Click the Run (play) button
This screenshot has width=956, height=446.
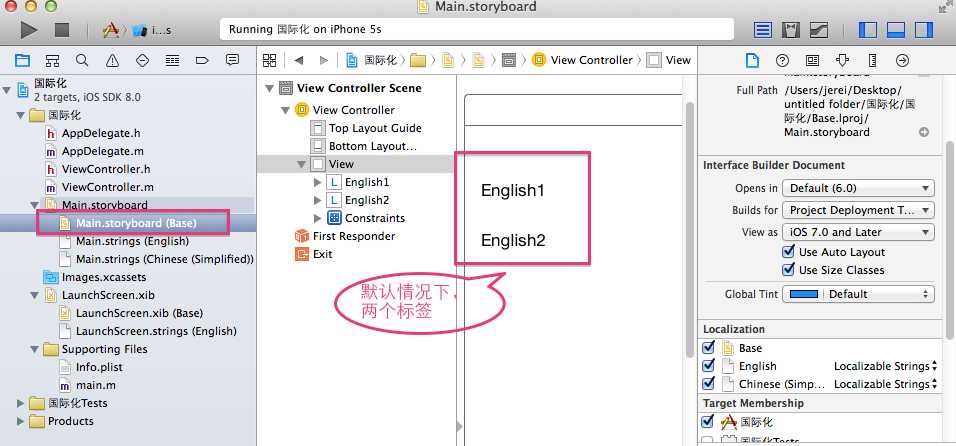coord(29,29)
